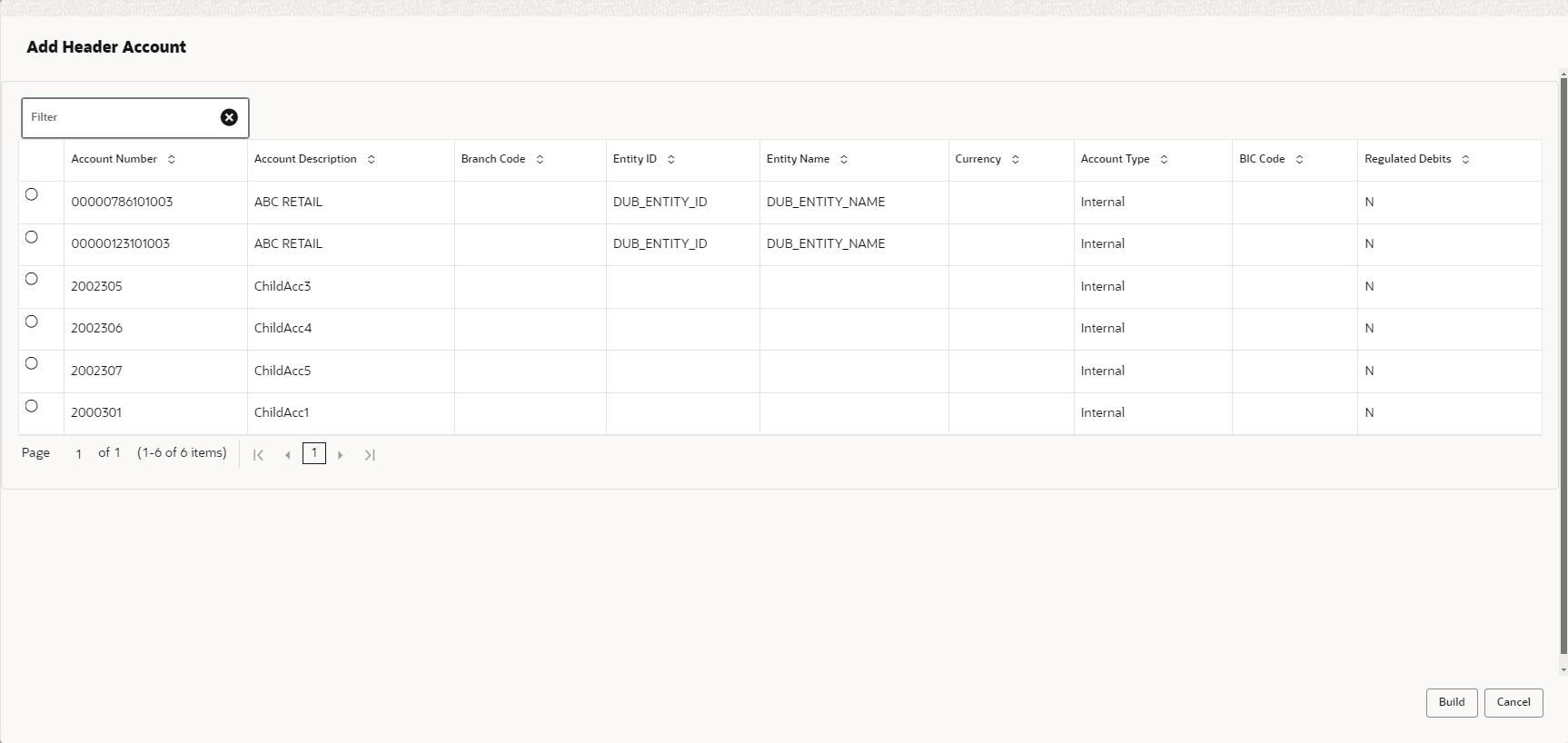
Task: Cancel the Add Header Account dialog
Action: (x=1513, y=702)
